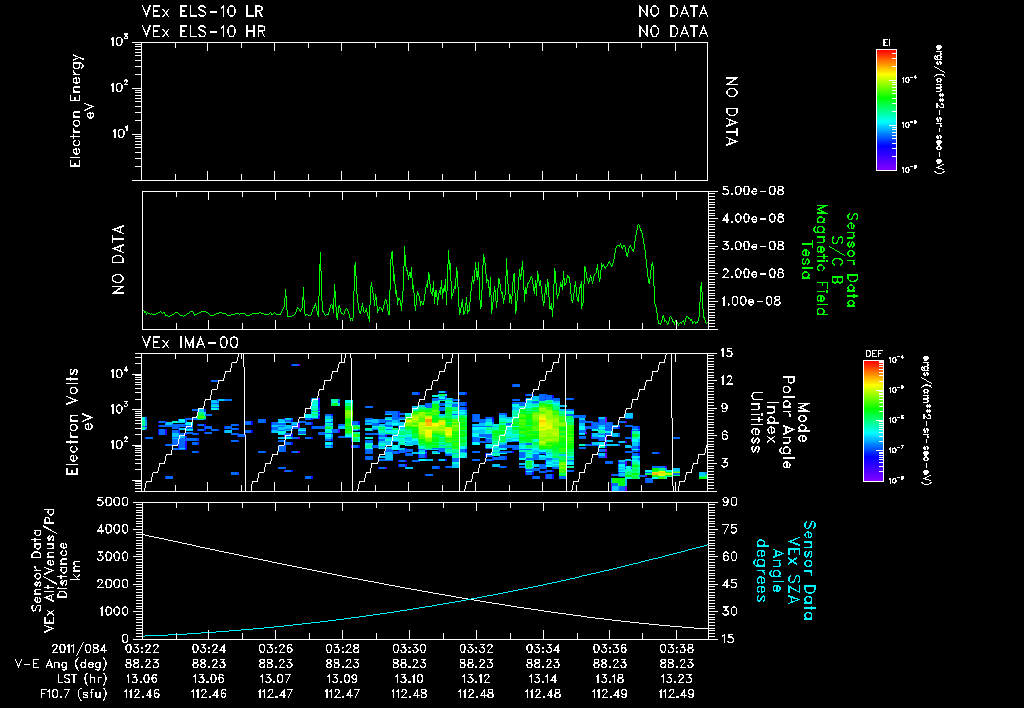This screenshot has height=708, width=1024.
Task: Click the 60 degree SZA tick label
Action: 729,556
